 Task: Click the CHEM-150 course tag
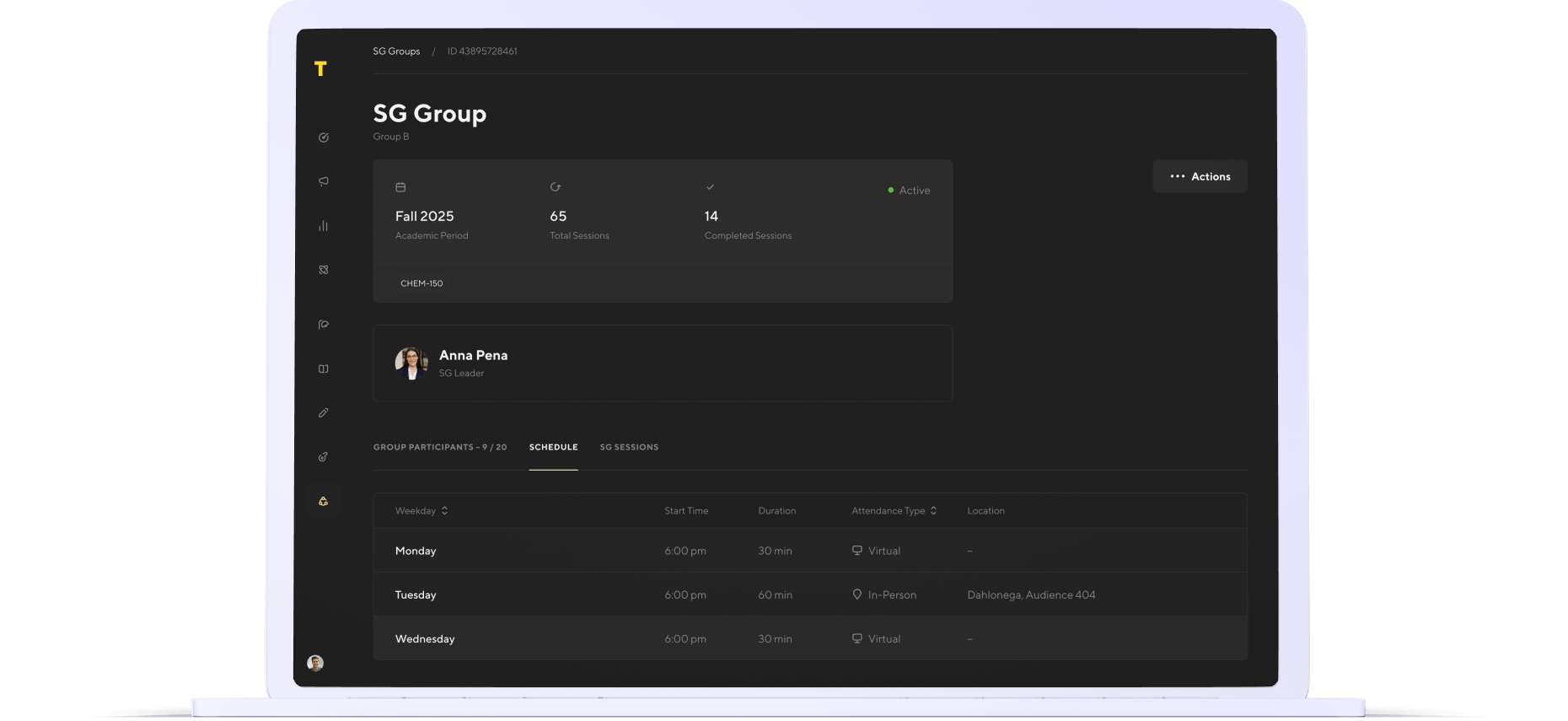click(422, 283)
